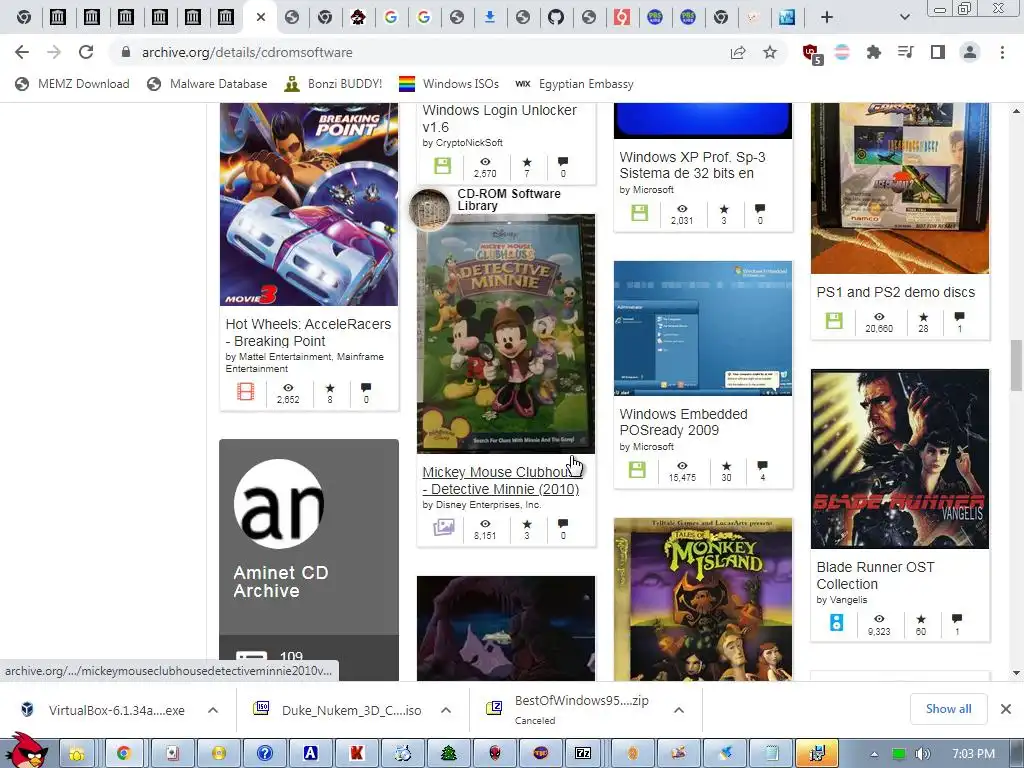Screen dimensions: 1024x768
Task: Open the blue question mark help taskbar icon
Action: pyautogui.click(x=264, y=754)
